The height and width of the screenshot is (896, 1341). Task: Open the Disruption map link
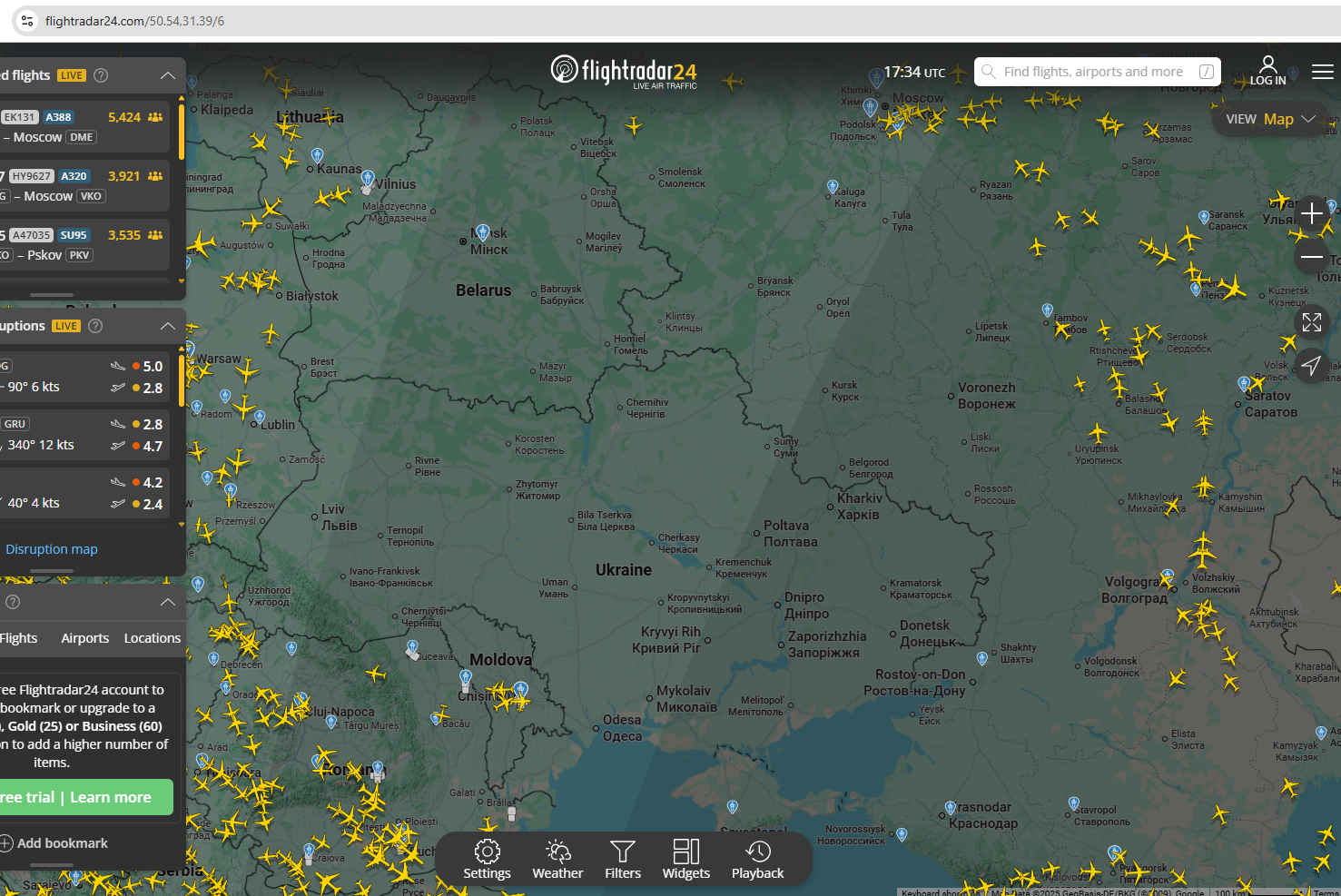(x=52, y=549)
